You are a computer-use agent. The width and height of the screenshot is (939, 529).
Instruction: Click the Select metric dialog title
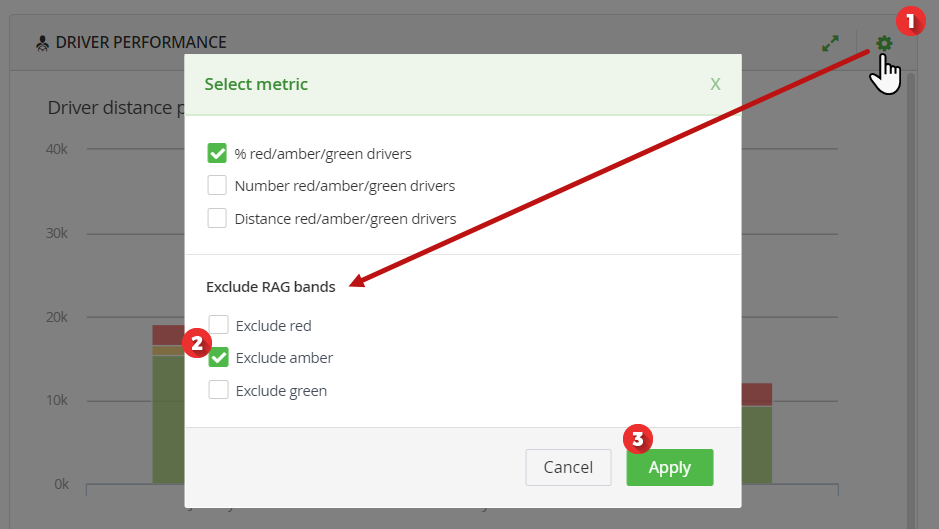[x=256, y=84]
